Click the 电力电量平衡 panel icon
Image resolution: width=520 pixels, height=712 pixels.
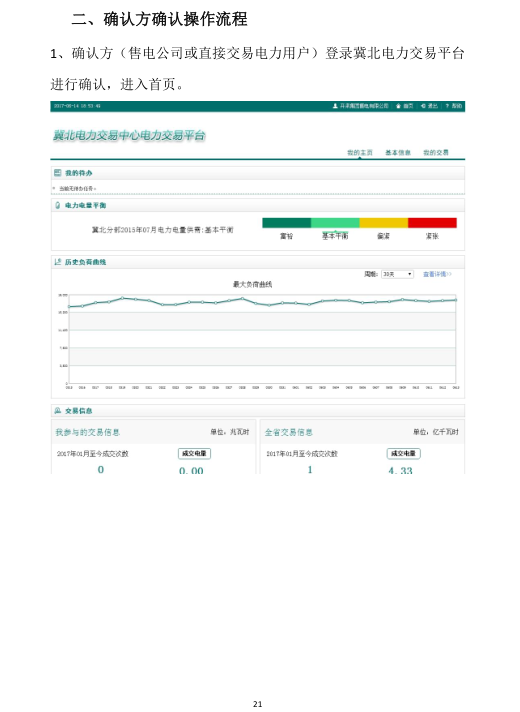click(58, 205)
